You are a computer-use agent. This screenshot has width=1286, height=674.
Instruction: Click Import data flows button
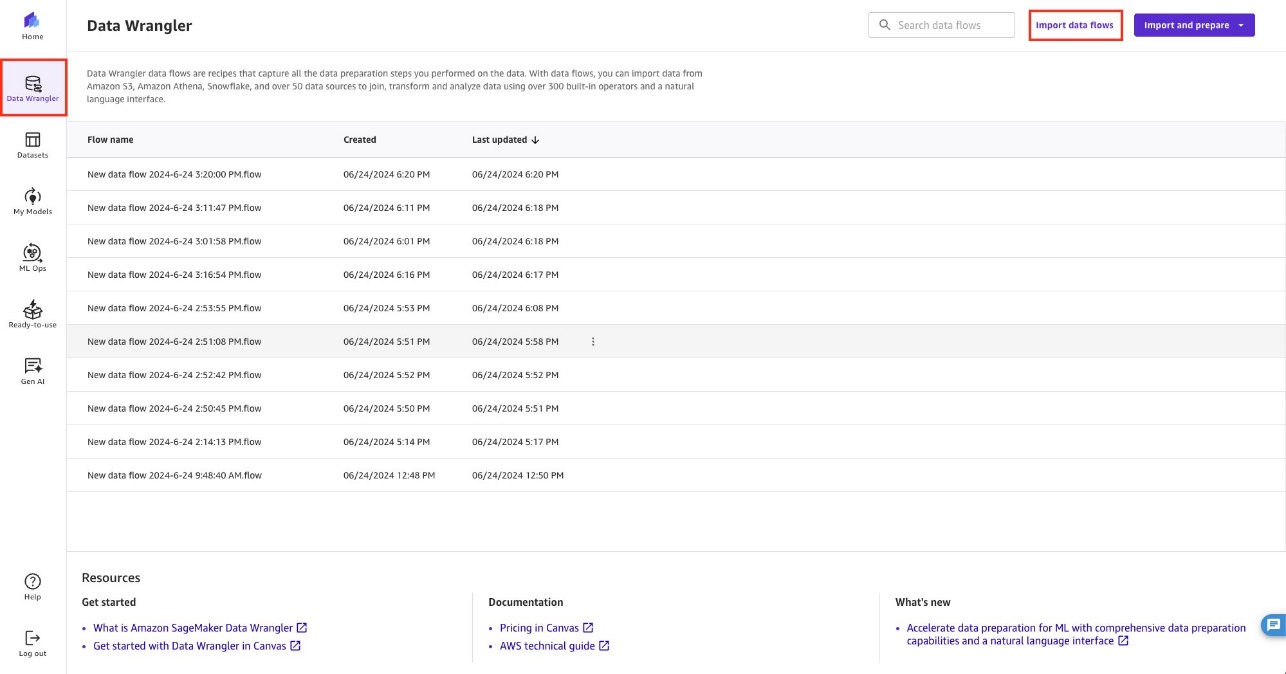[x=1075, y=25]
